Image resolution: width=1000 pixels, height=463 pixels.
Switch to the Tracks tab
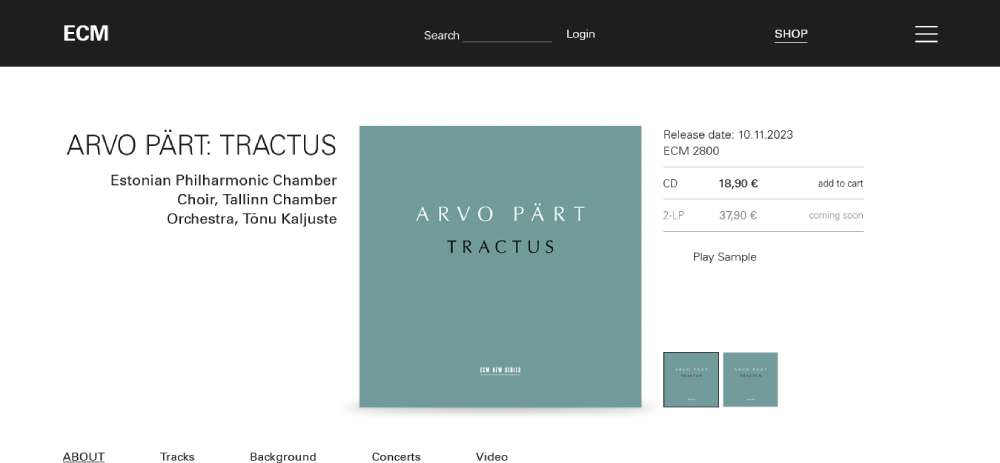[x=177, y=457]
